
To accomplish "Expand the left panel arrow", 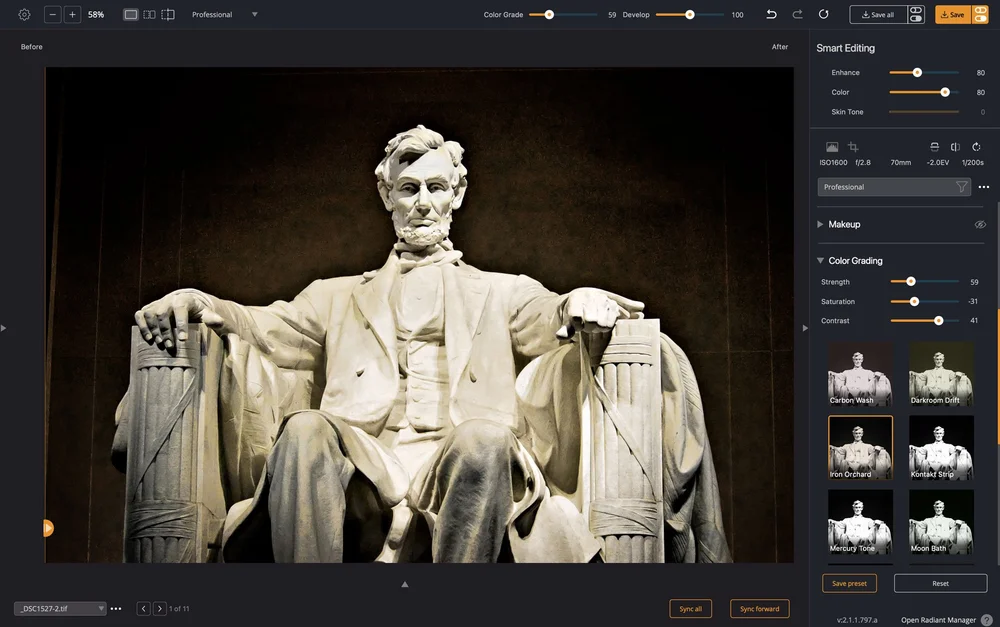I will [3, 328].
